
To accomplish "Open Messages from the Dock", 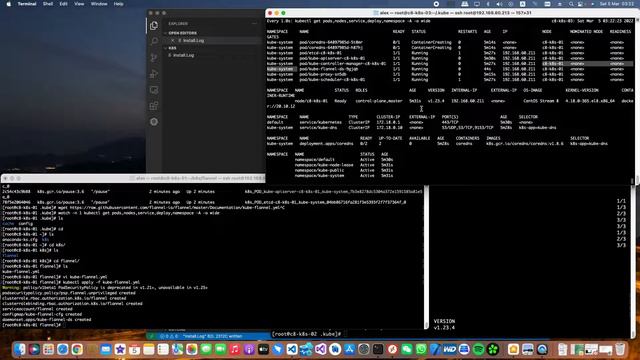I will (x=206, y=349).
